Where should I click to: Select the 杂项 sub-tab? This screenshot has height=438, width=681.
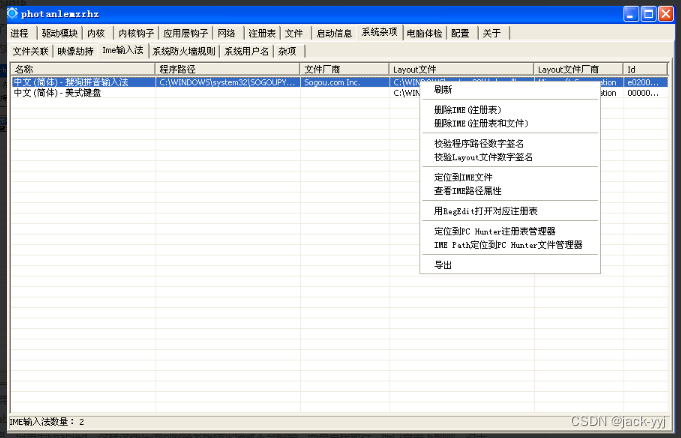pos(288,51)
